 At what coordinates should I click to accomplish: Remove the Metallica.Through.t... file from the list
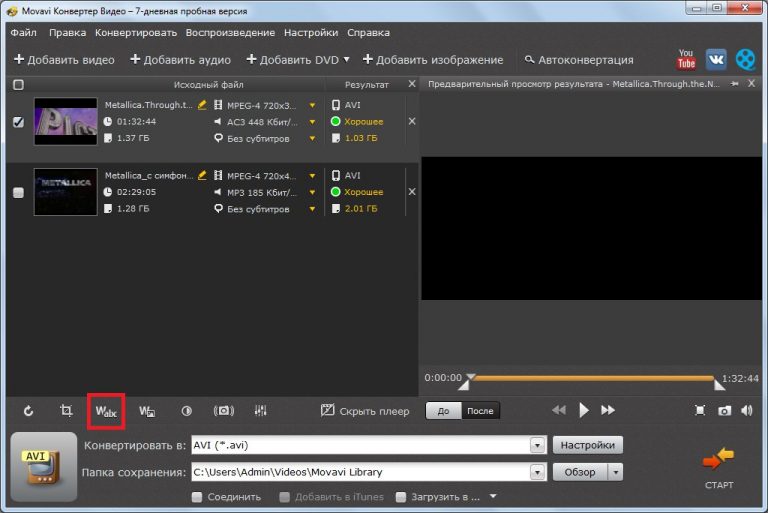(x=412, y=121)
